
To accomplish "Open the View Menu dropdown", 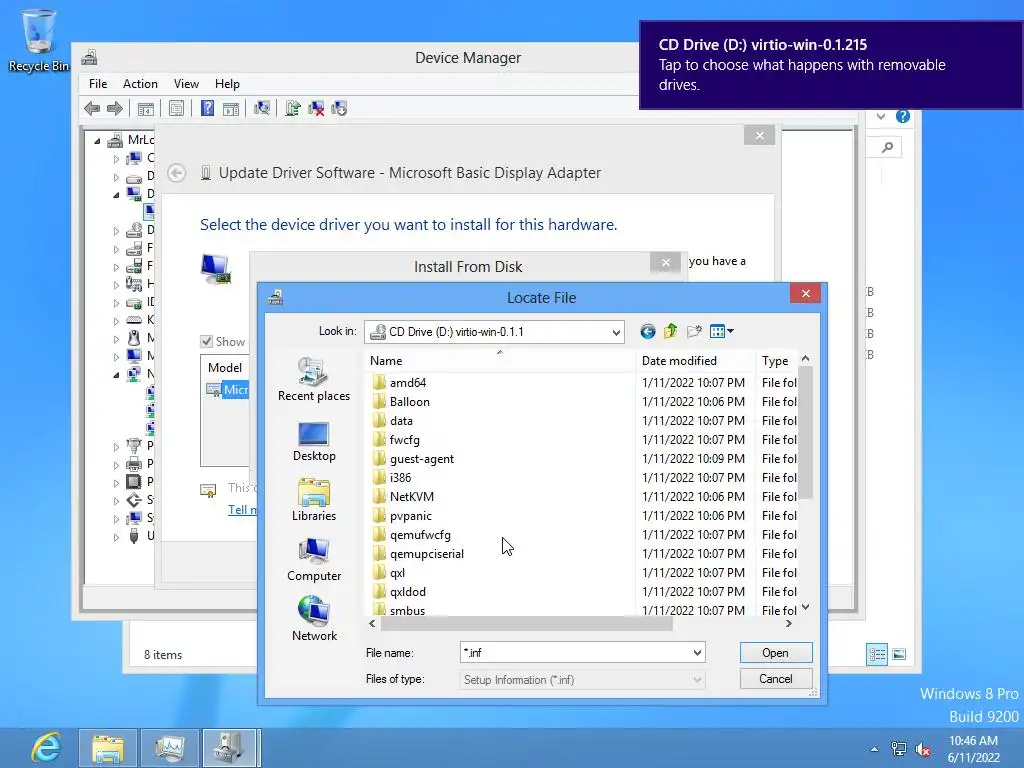I will click(x=722, y=332).
